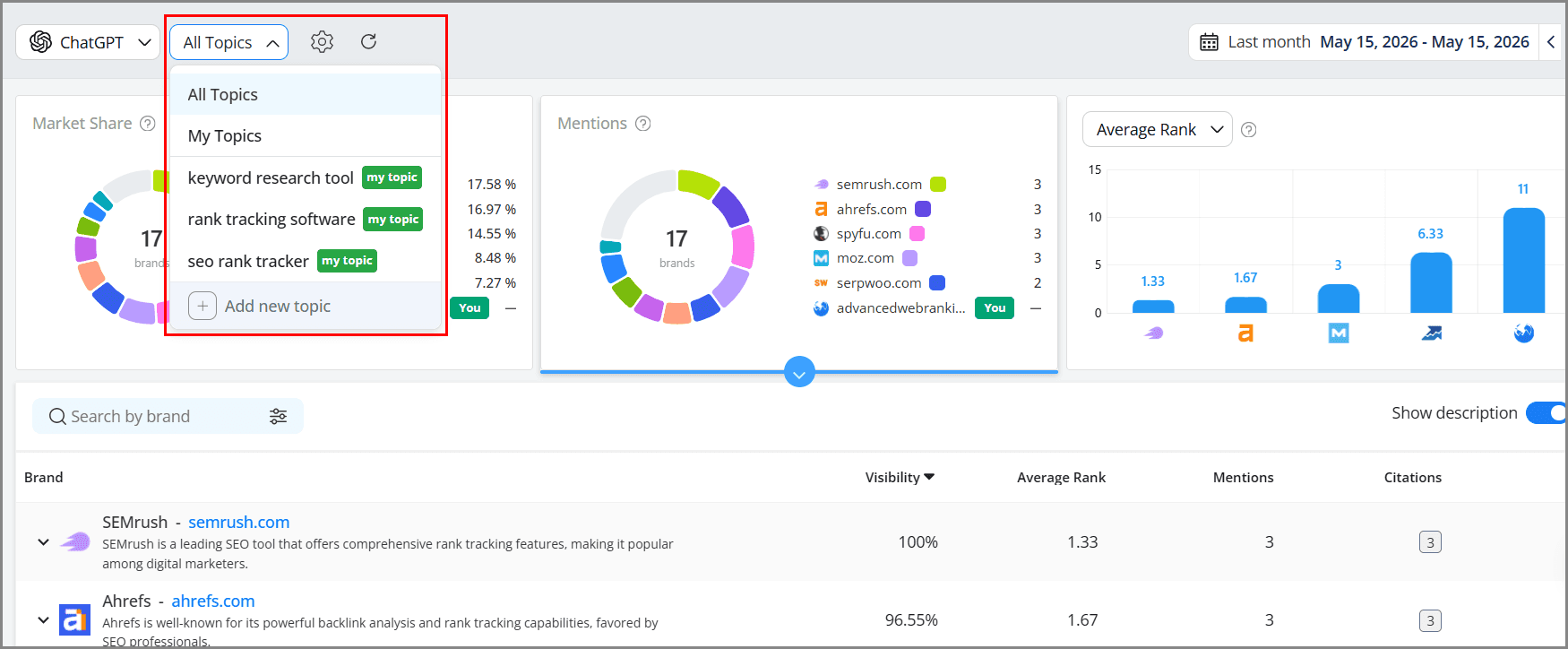Click the chart bar labeled 6.33

point(1431,282)
